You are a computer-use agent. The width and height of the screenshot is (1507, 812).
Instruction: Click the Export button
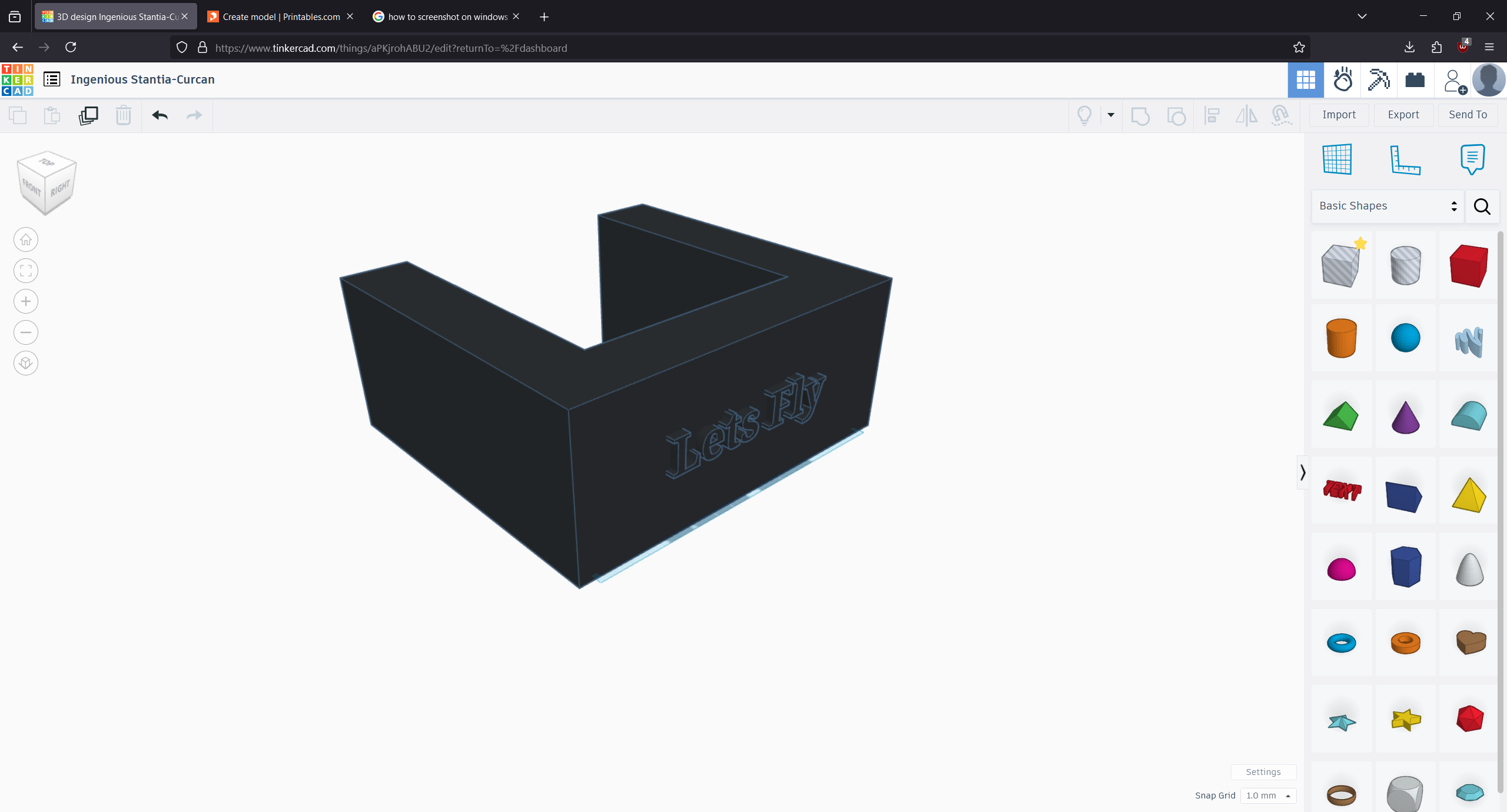(1403, 115)
